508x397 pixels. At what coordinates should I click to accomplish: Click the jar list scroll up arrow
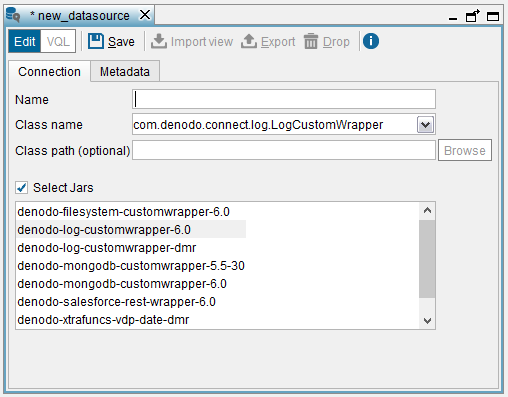click(427, 211)
